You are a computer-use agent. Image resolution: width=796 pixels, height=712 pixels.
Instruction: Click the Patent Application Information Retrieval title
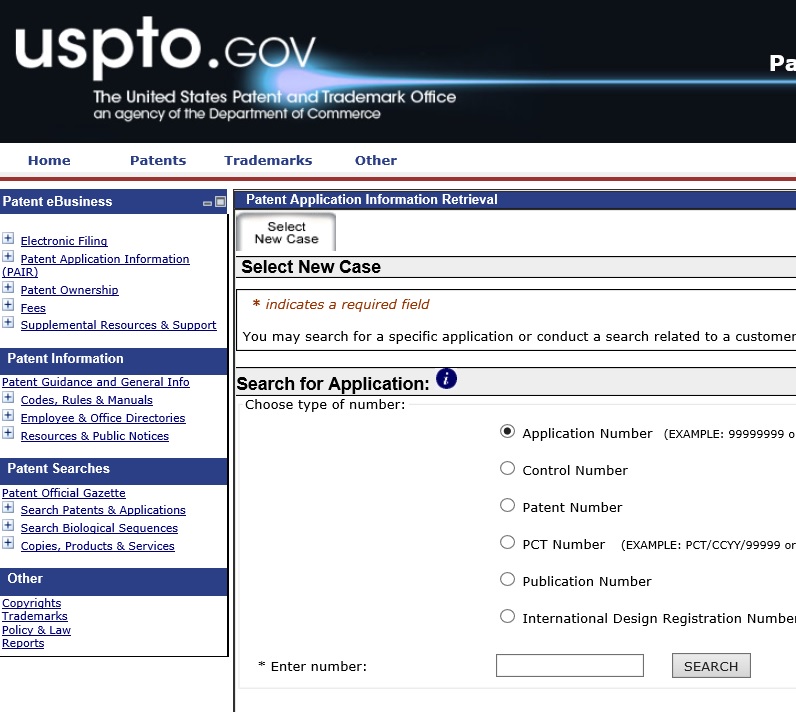pyautogui.click(x=372, y=199)
